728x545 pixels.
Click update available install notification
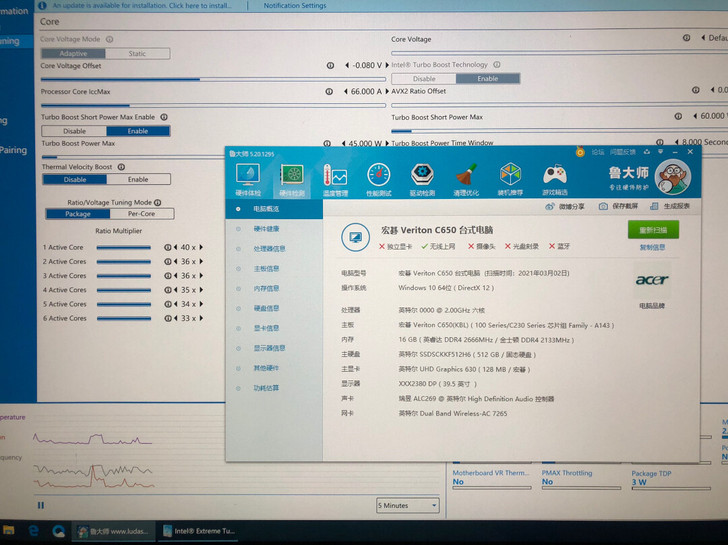(x=142, y=6)
